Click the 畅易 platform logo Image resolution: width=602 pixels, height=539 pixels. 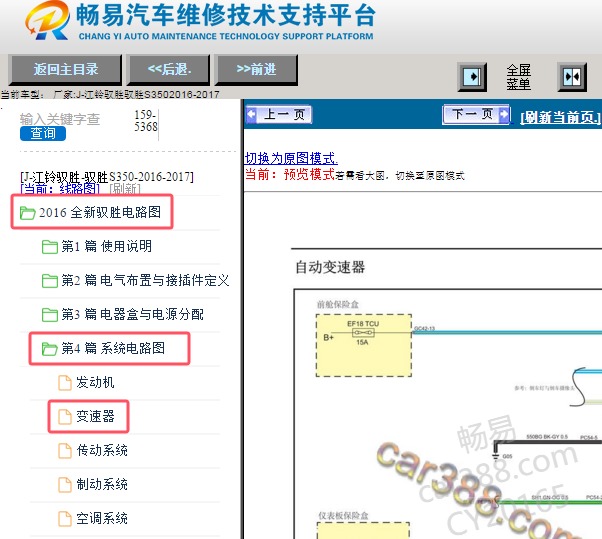tap(47, 20)
